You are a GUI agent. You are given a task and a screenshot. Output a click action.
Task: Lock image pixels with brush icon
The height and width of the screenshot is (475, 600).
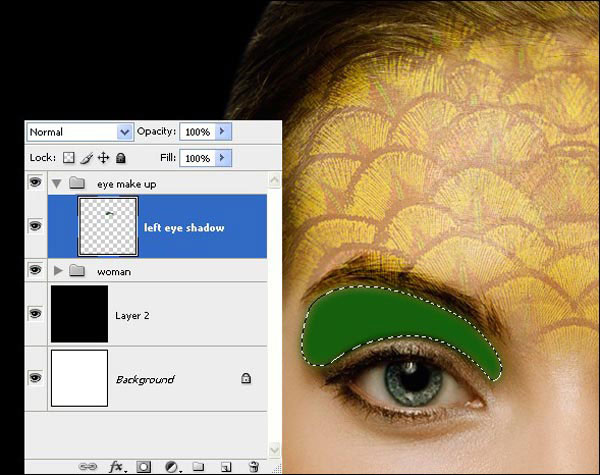point(86,158)
